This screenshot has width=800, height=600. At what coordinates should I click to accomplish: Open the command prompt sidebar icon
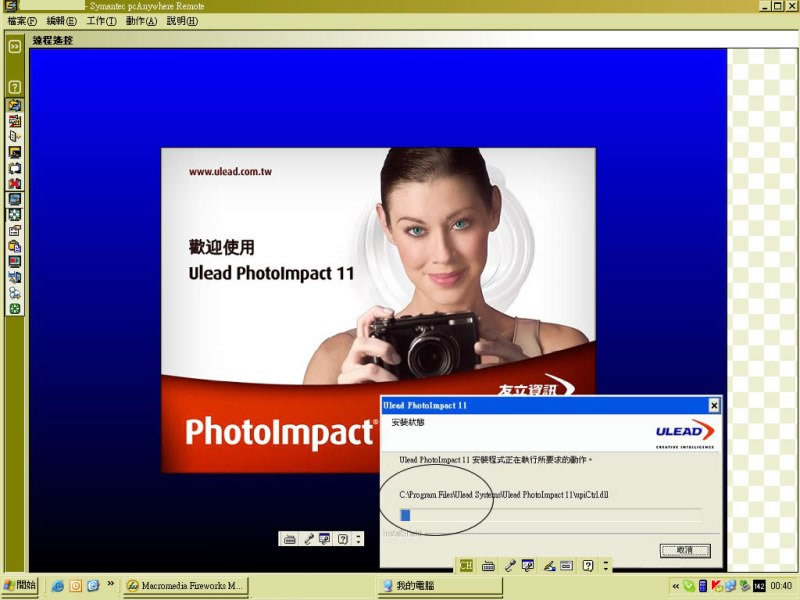point(15,152)
